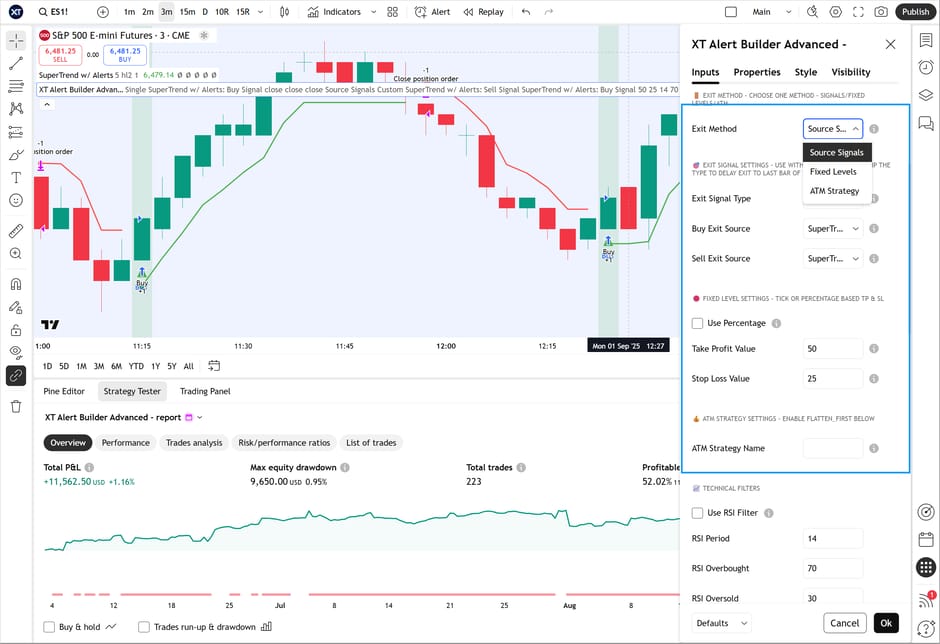The width and height of the screenshot is (940, 644).
Task: Open the Indicators dialog
Action: point(335,12)
